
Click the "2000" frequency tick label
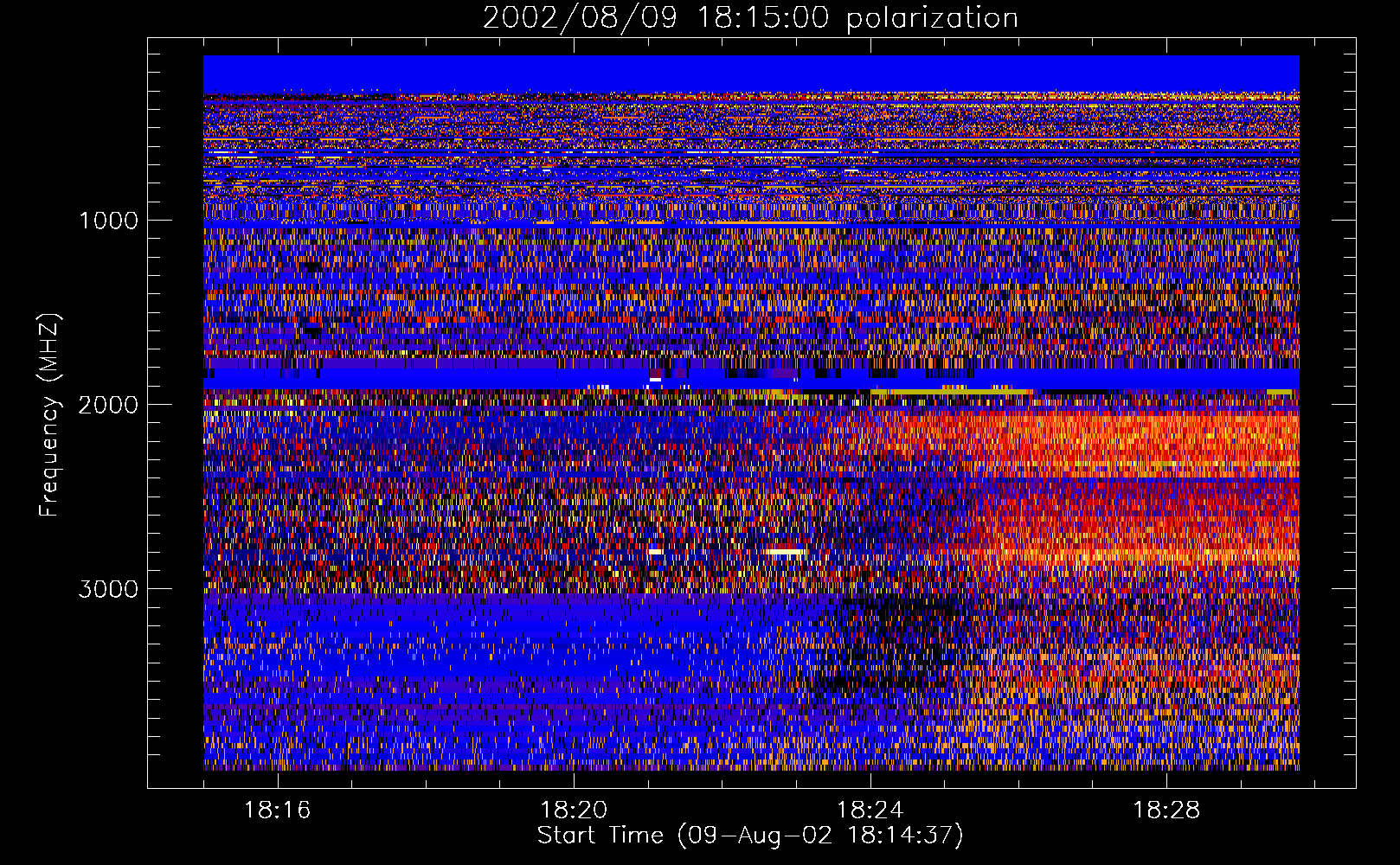click(108, 405)
